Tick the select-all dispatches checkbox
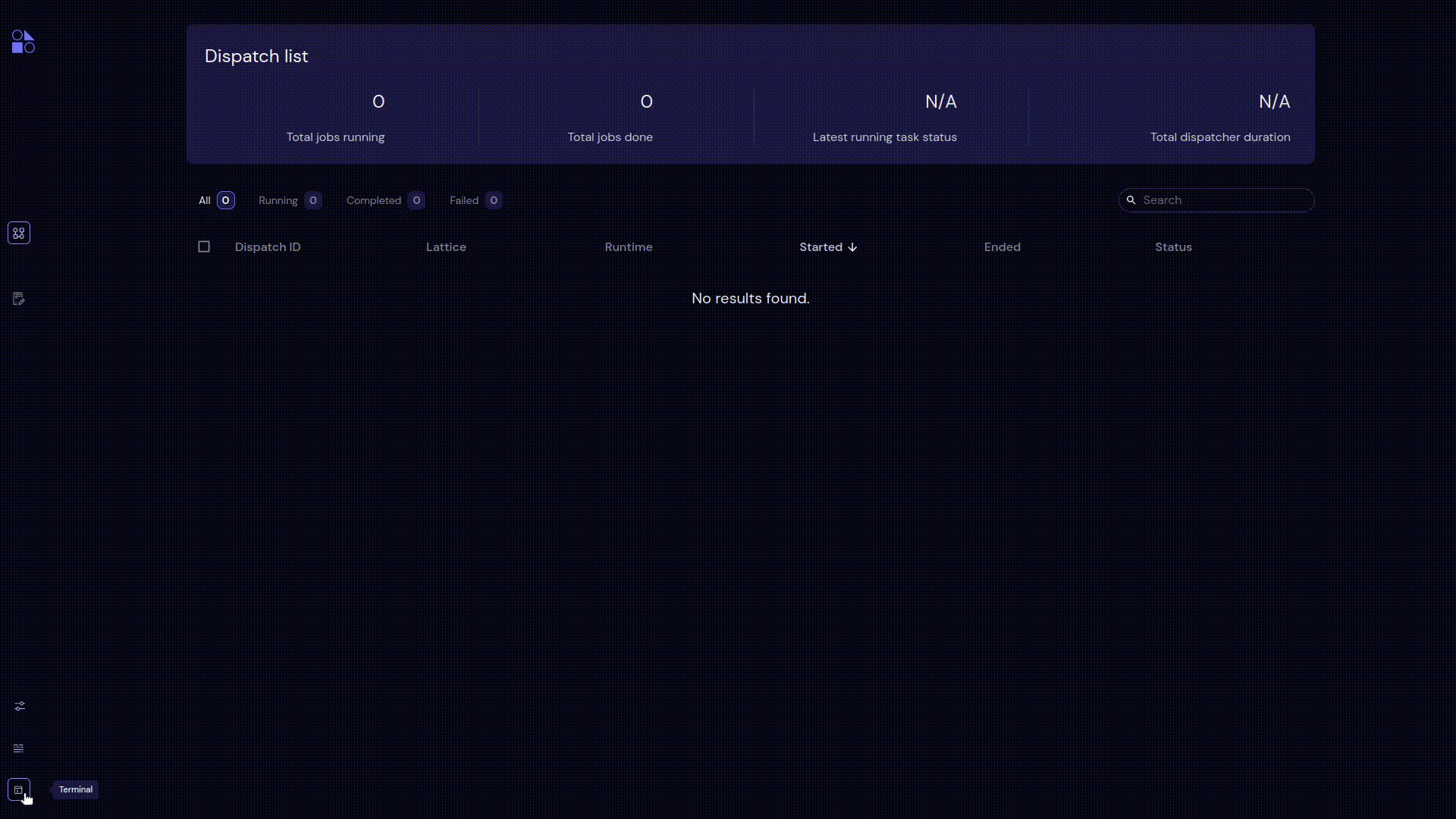 (x=204, y=246)
